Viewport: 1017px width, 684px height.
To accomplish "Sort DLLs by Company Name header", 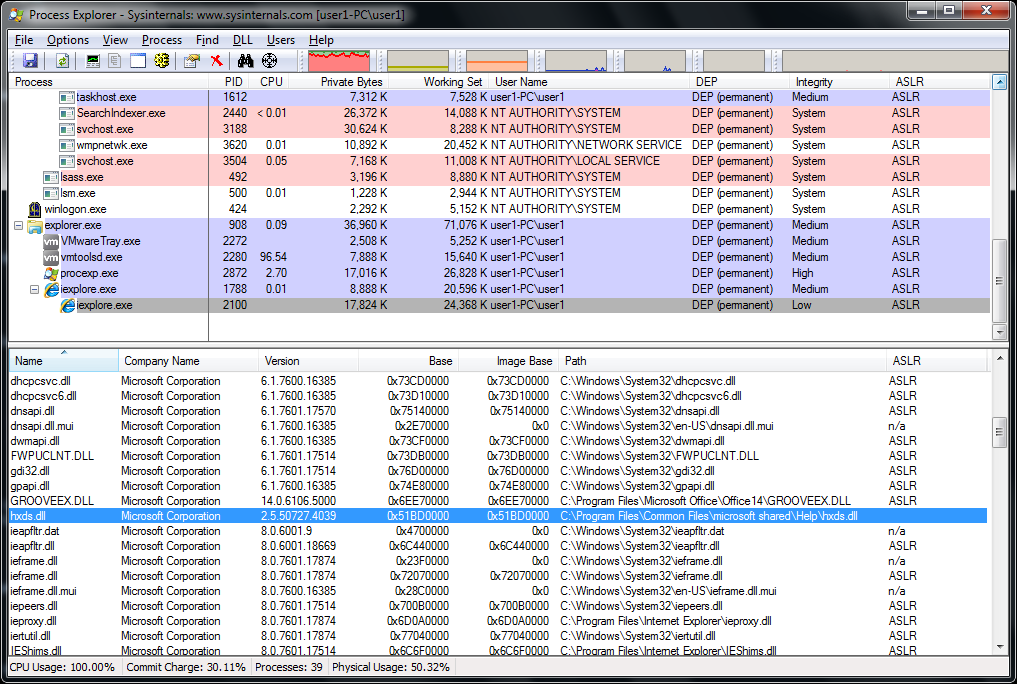I will [x=188, y=361].
